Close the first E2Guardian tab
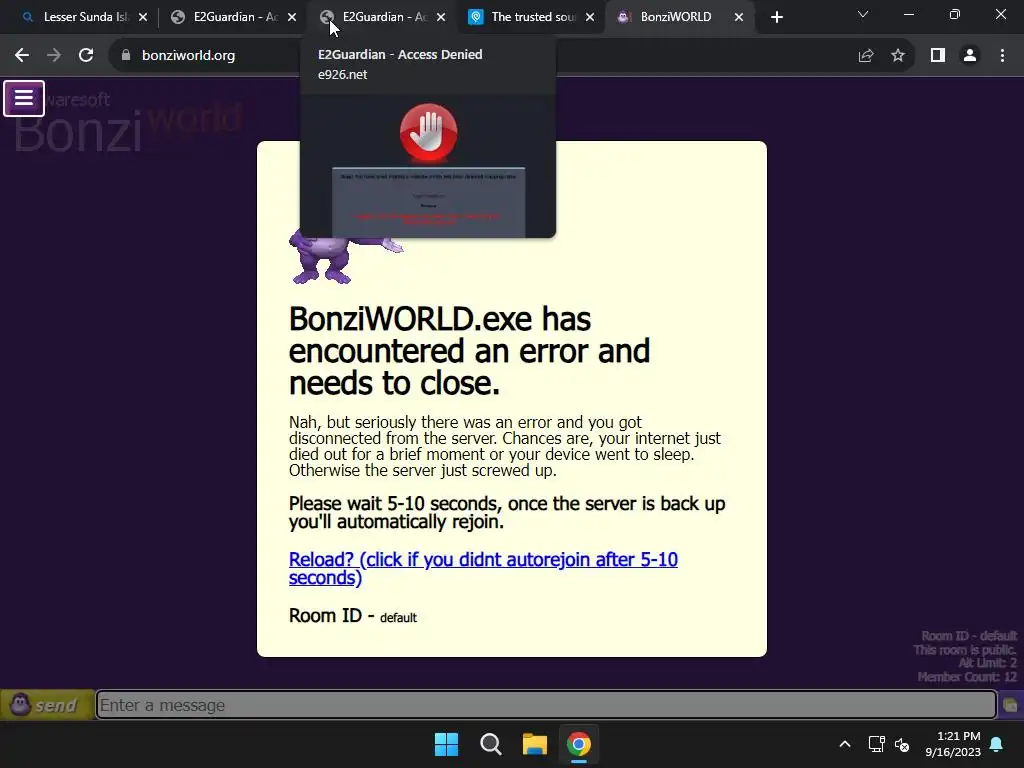This screenshot has height=768, width=1024. 292,18
